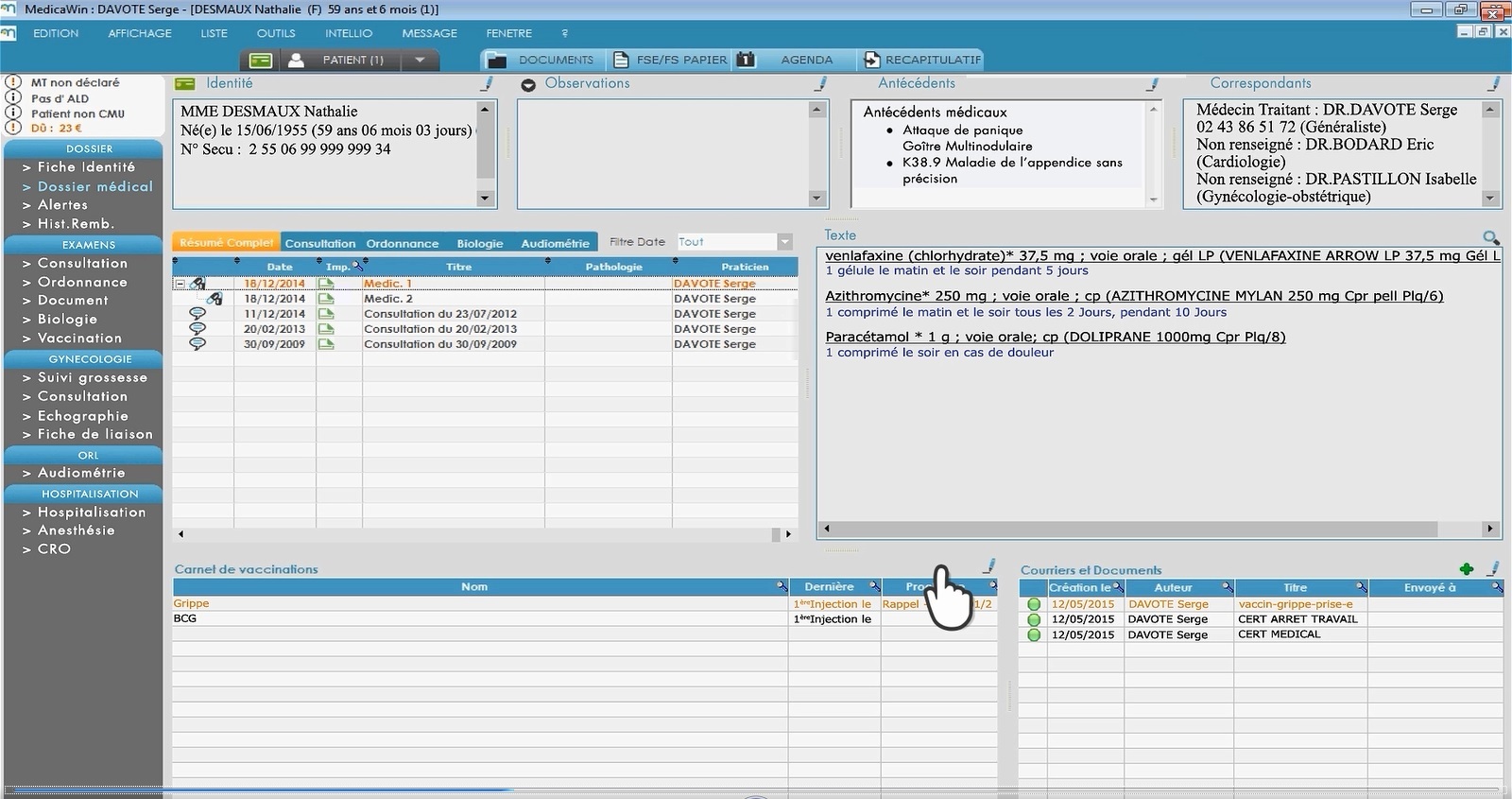Edit Antécédents using the pen icon
1512x799 pixels.
[x=1153, y=83]
